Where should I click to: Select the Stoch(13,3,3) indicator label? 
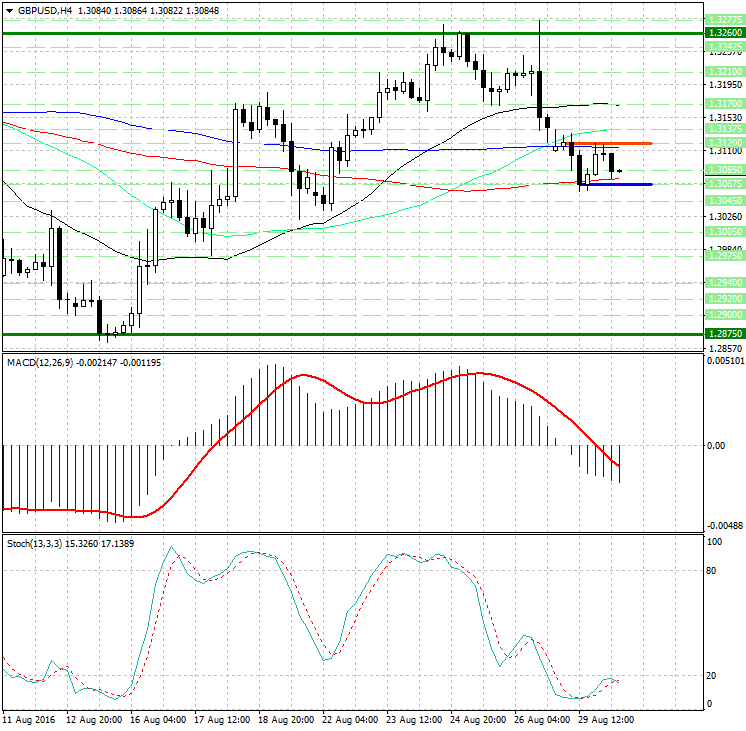35,542
